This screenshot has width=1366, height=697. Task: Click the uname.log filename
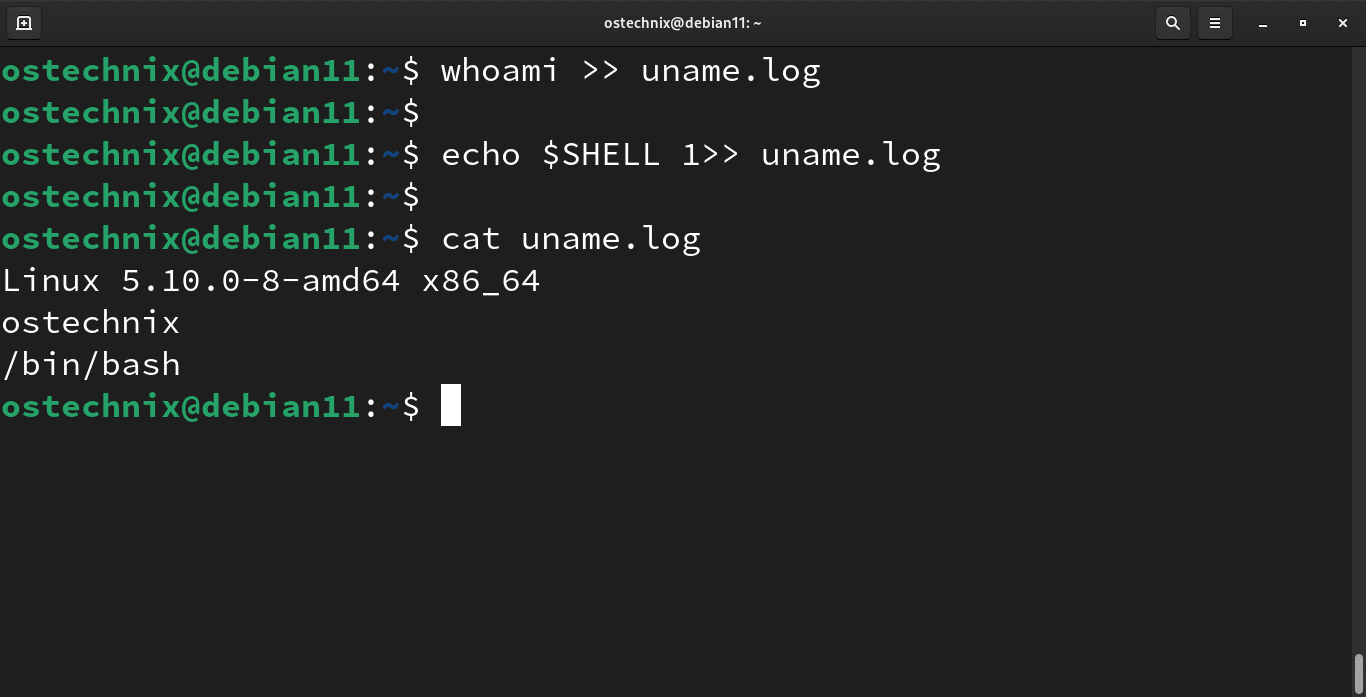tap(730, 70)
